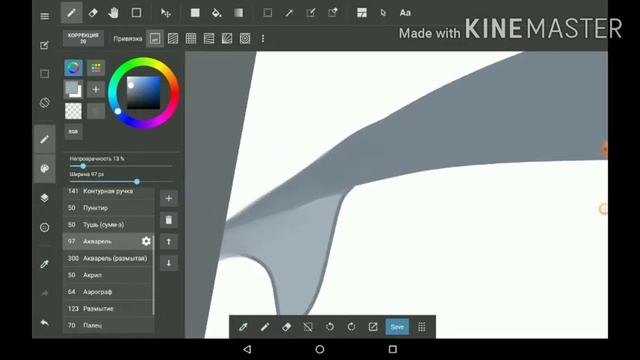Select the Text tool Aa

[405, 13]
